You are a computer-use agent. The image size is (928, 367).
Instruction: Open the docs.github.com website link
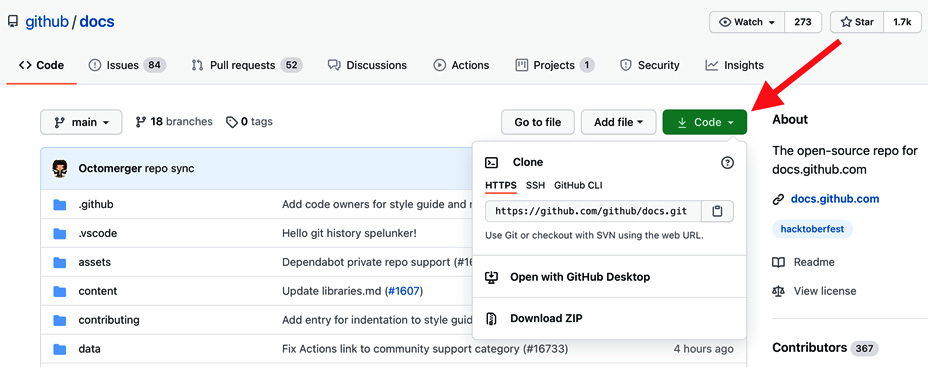835,199
